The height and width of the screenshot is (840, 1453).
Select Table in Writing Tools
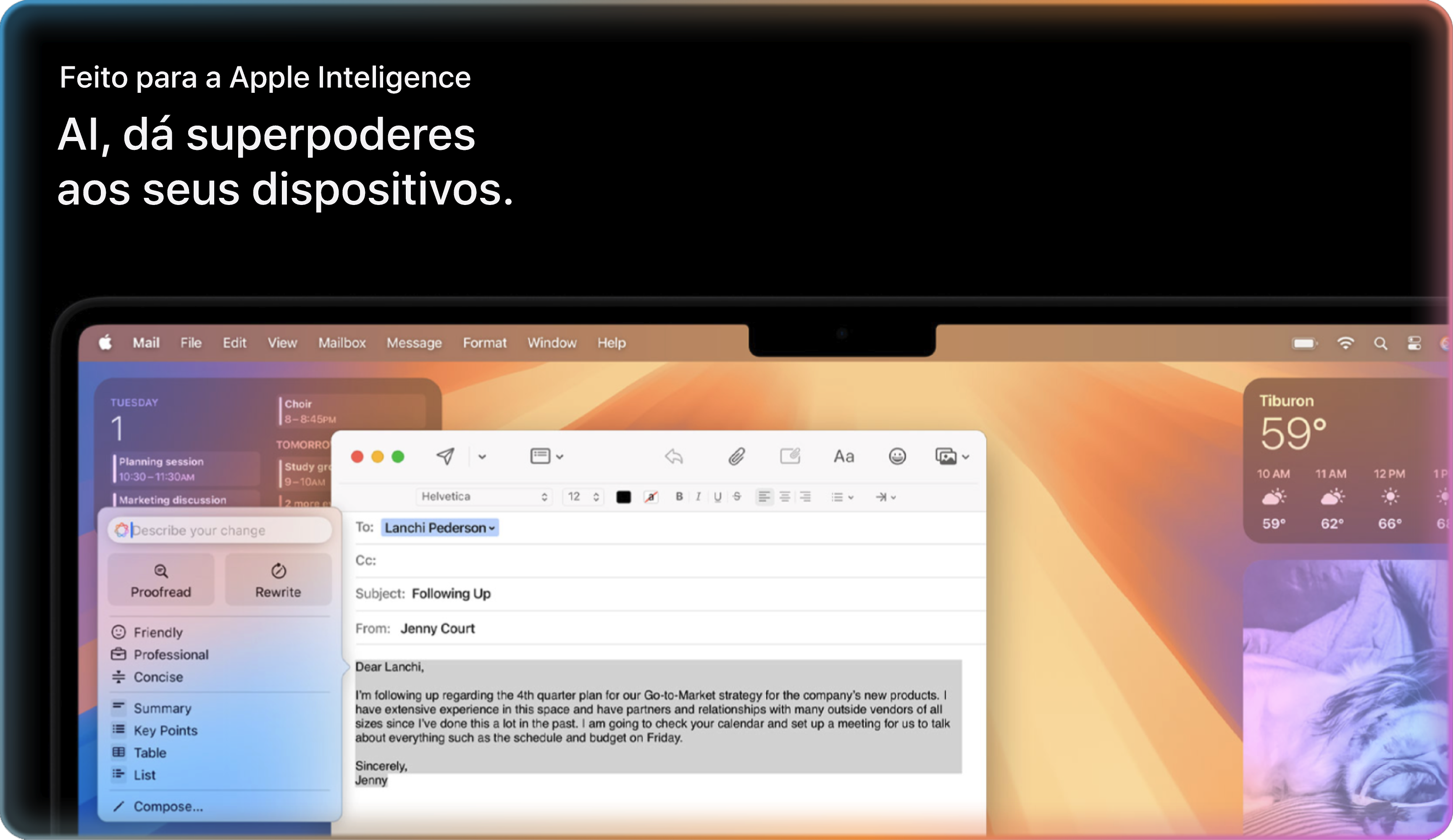click(x=138, y=752)
